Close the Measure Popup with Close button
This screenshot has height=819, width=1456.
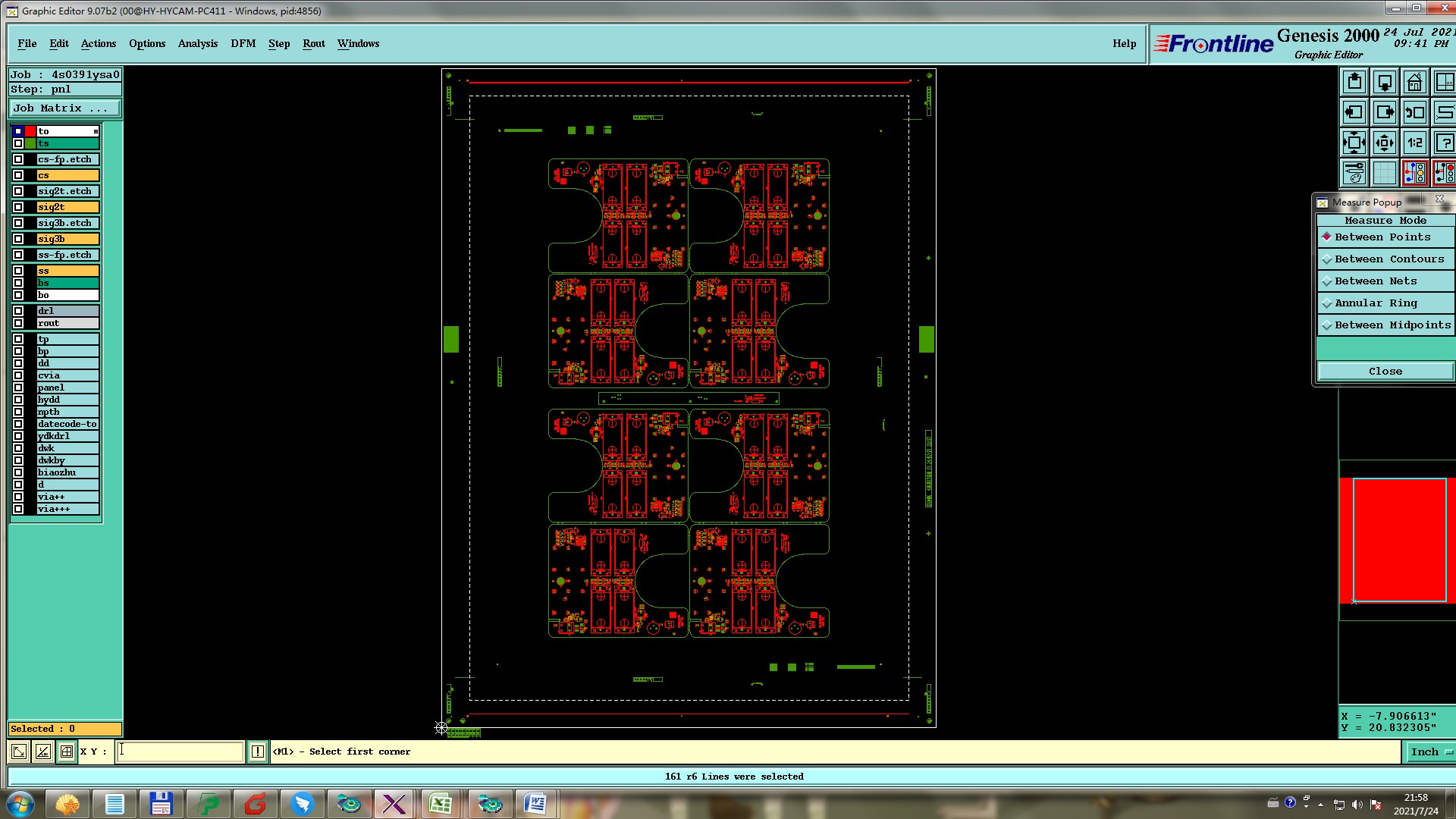1385,371
